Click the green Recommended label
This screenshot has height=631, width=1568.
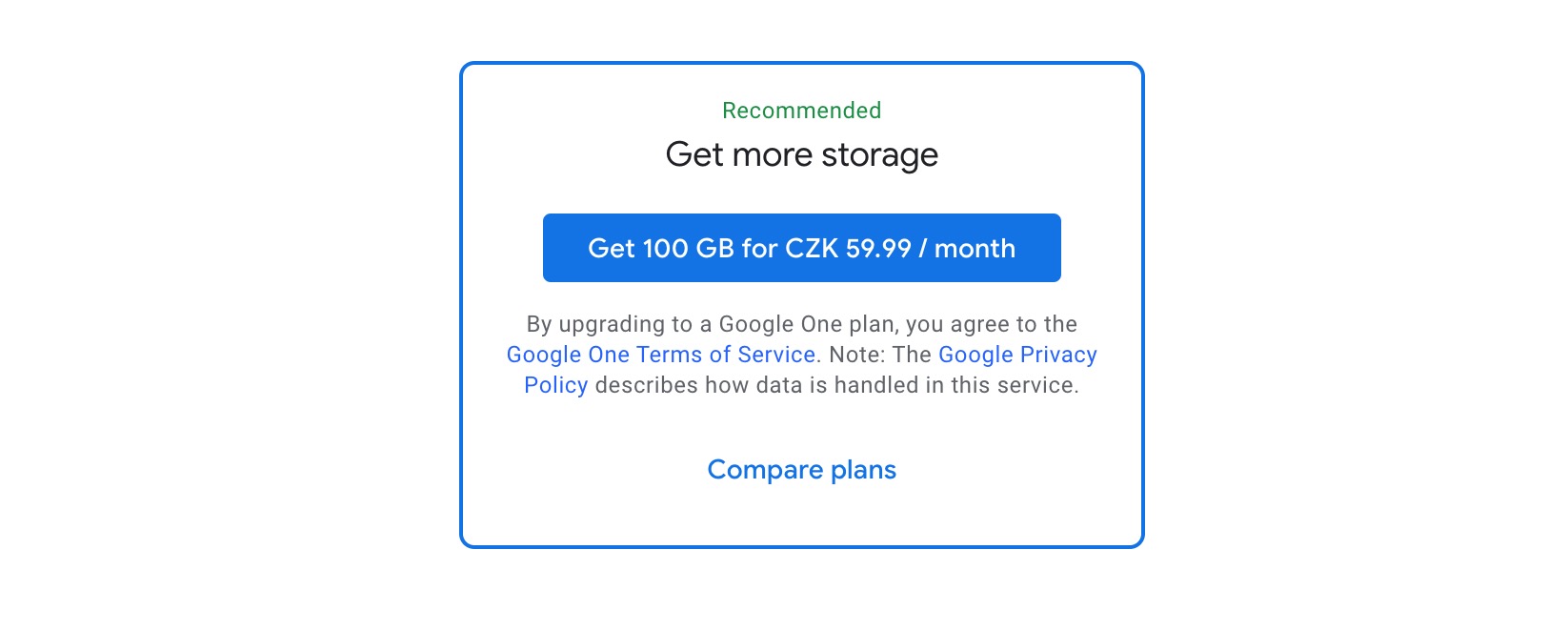click(801, 111)
